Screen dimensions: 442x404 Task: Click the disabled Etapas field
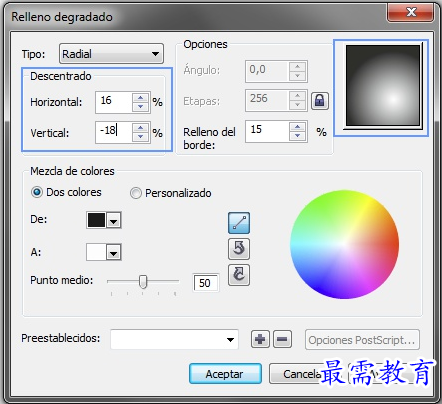tap(267, 100)
